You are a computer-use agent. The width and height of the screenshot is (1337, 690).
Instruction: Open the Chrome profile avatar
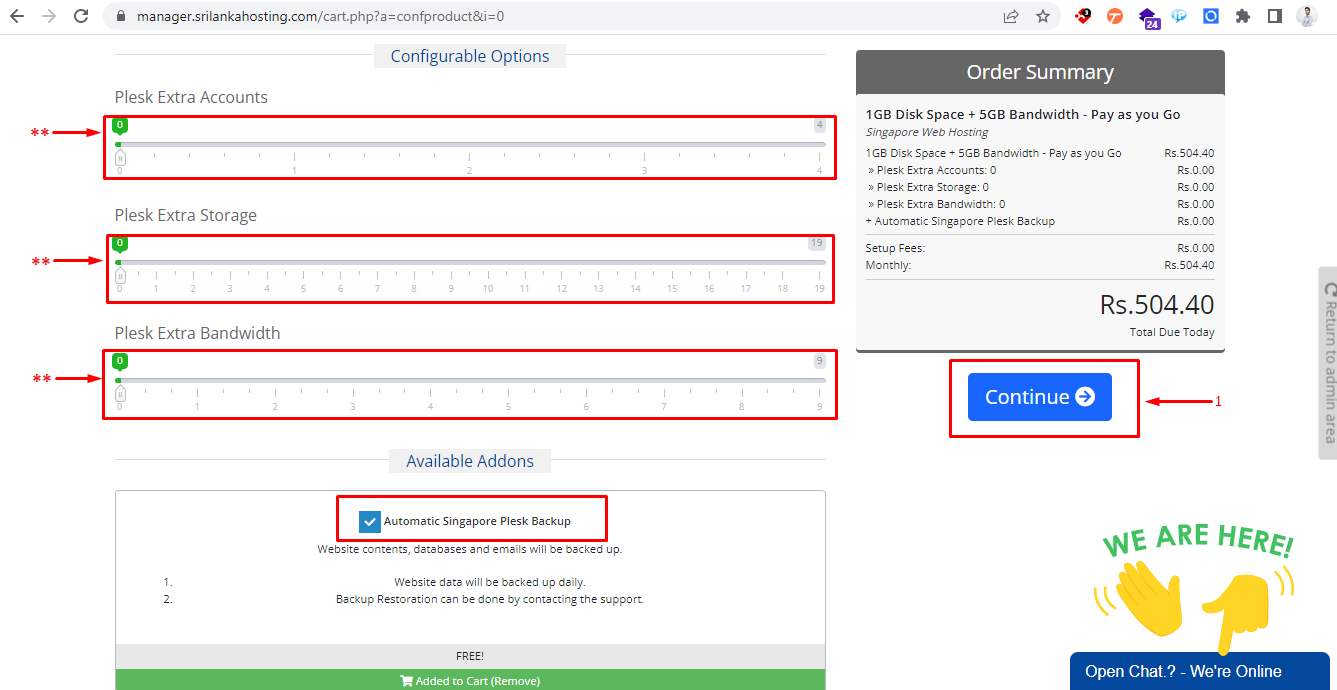pyautogui.click(x=1306, y=16)
